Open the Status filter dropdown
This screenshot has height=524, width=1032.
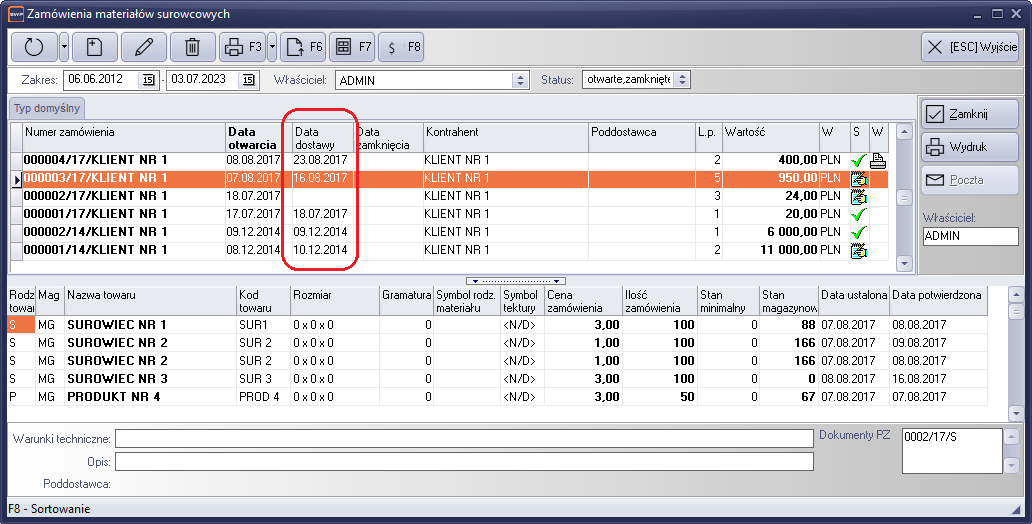(x=682, y=80)
